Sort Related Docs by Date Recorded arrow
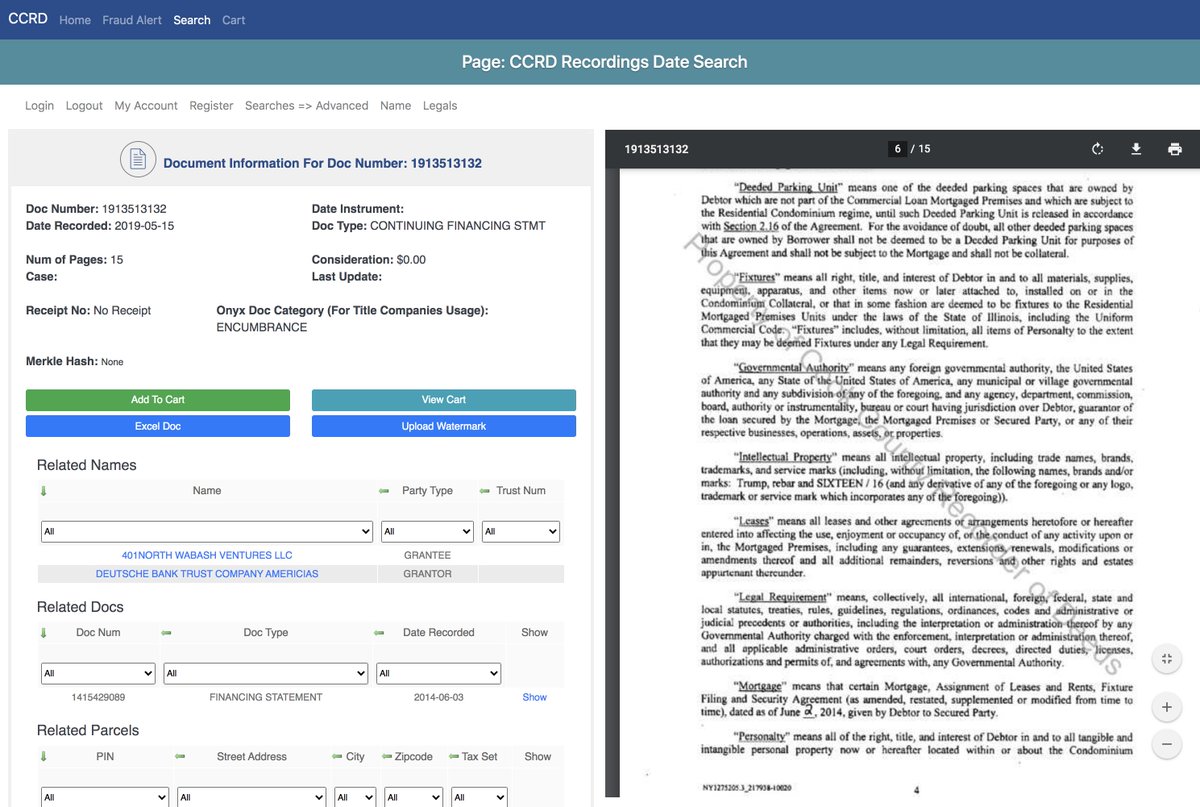The height and width of the screenshot is (807, 1200). [x=379, y=633]
